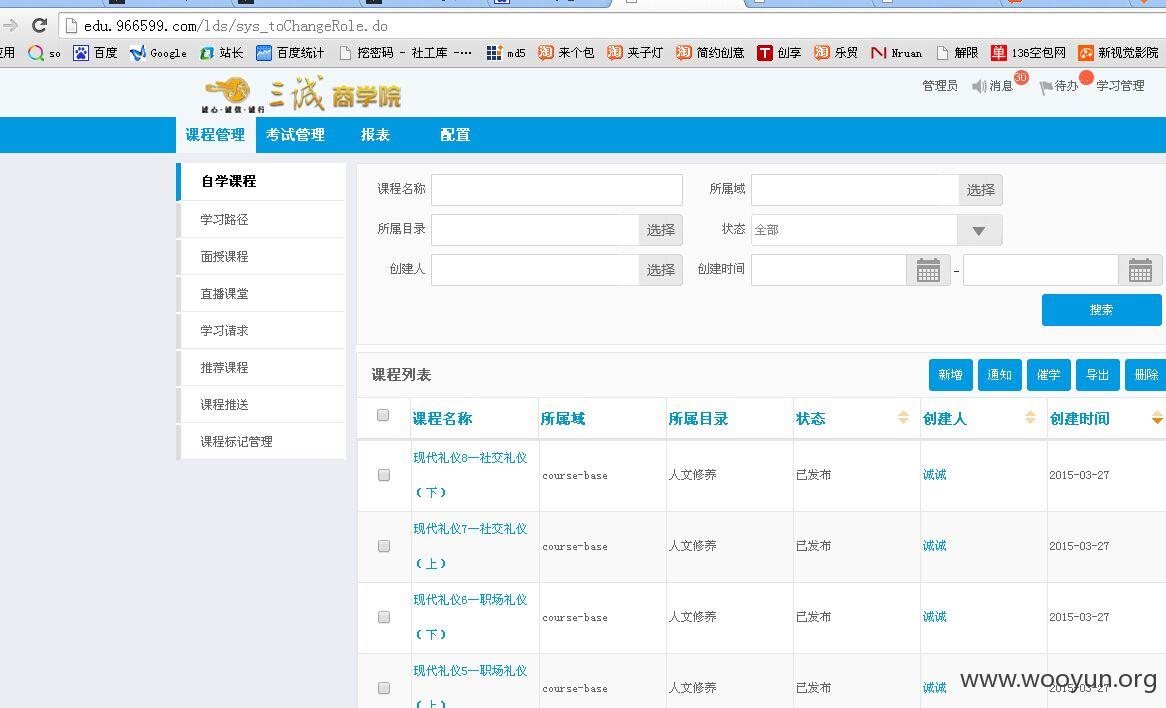The height and width of the screenshot is (708, 1166).
Task: Select 自学课程 in the sidebar
Action: (261, 181)
